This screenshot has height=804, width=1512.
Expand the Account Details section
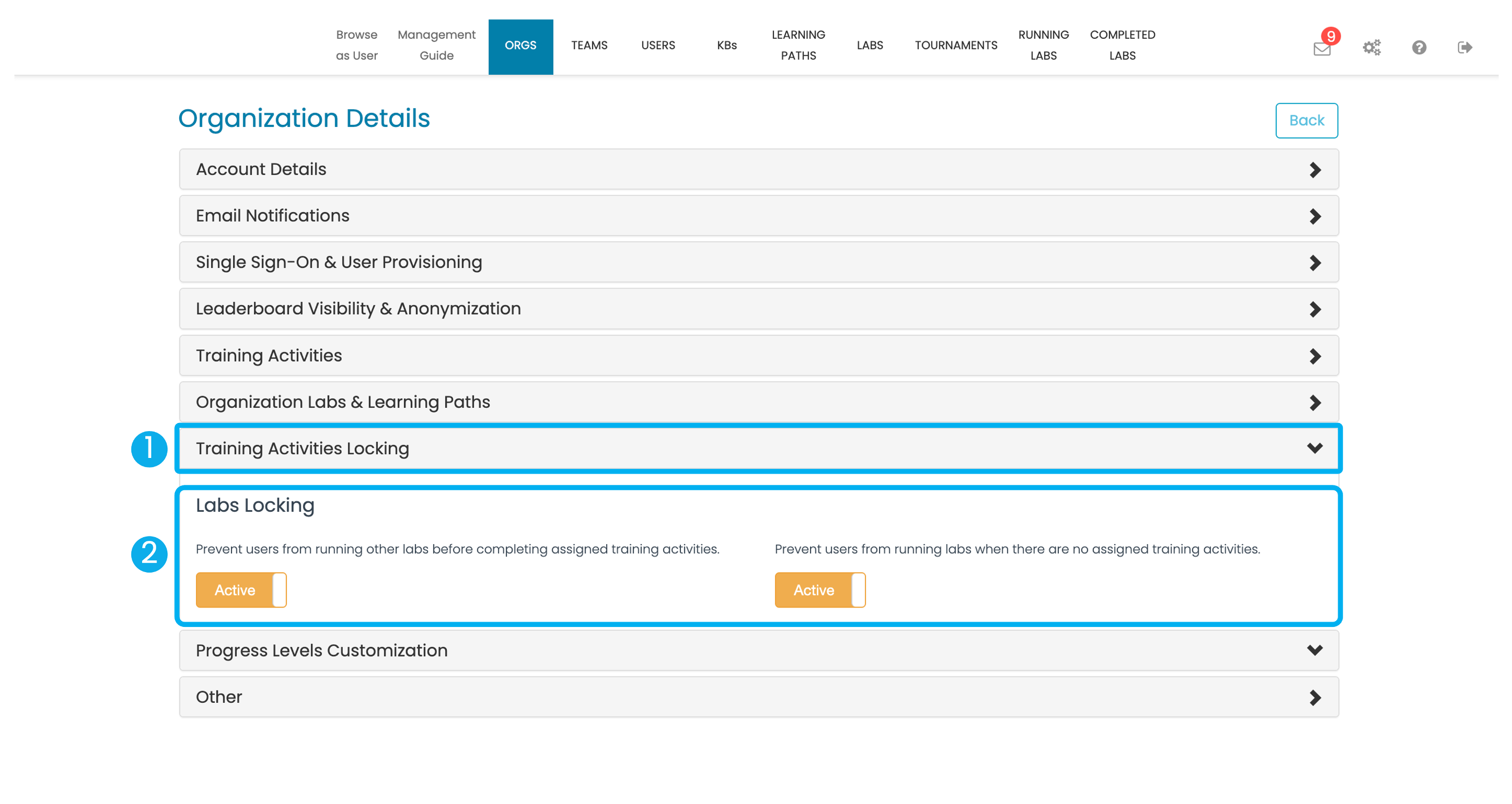click(x=758, y=169)
